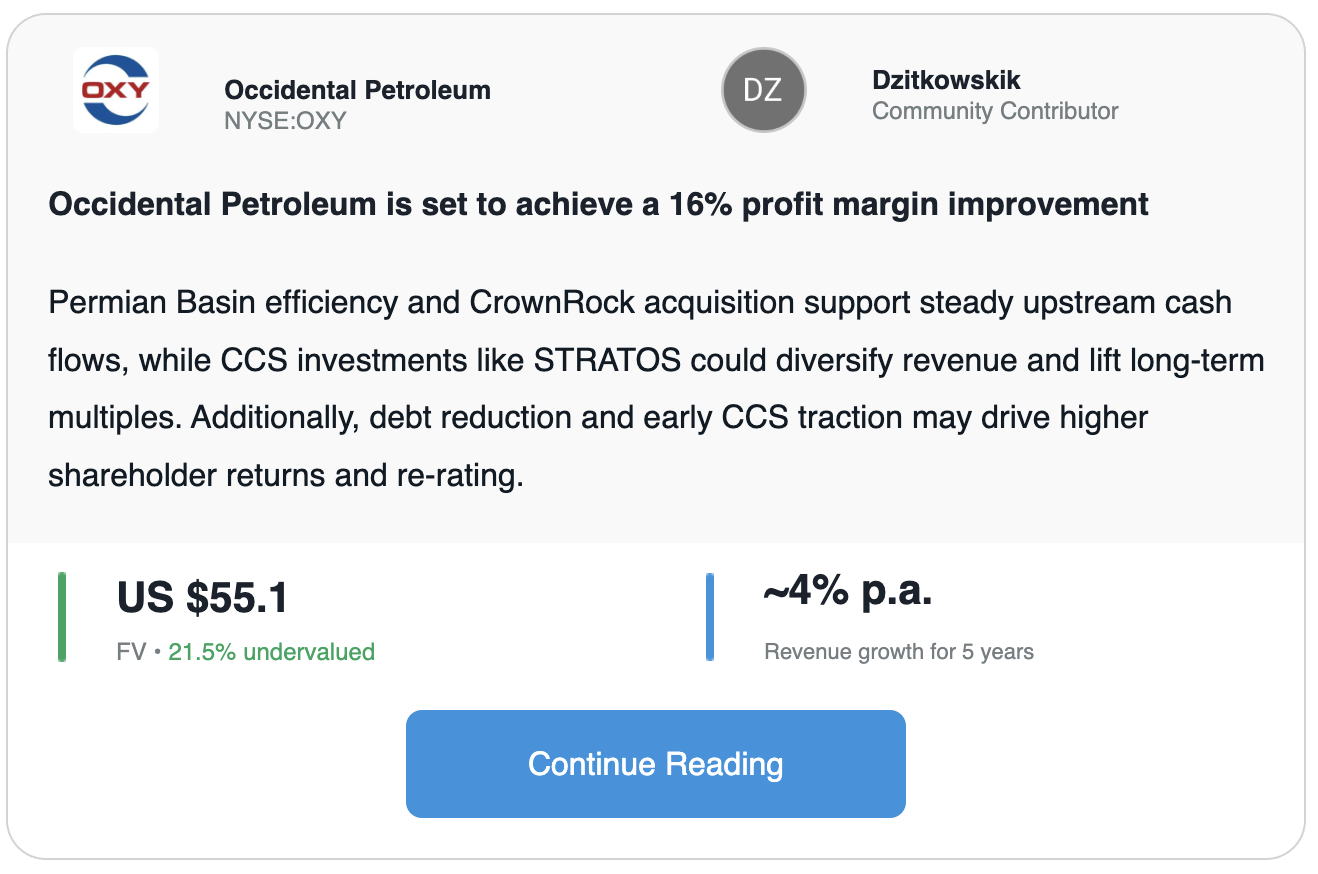Select the 21.5% undervalued label

(271, 652)
